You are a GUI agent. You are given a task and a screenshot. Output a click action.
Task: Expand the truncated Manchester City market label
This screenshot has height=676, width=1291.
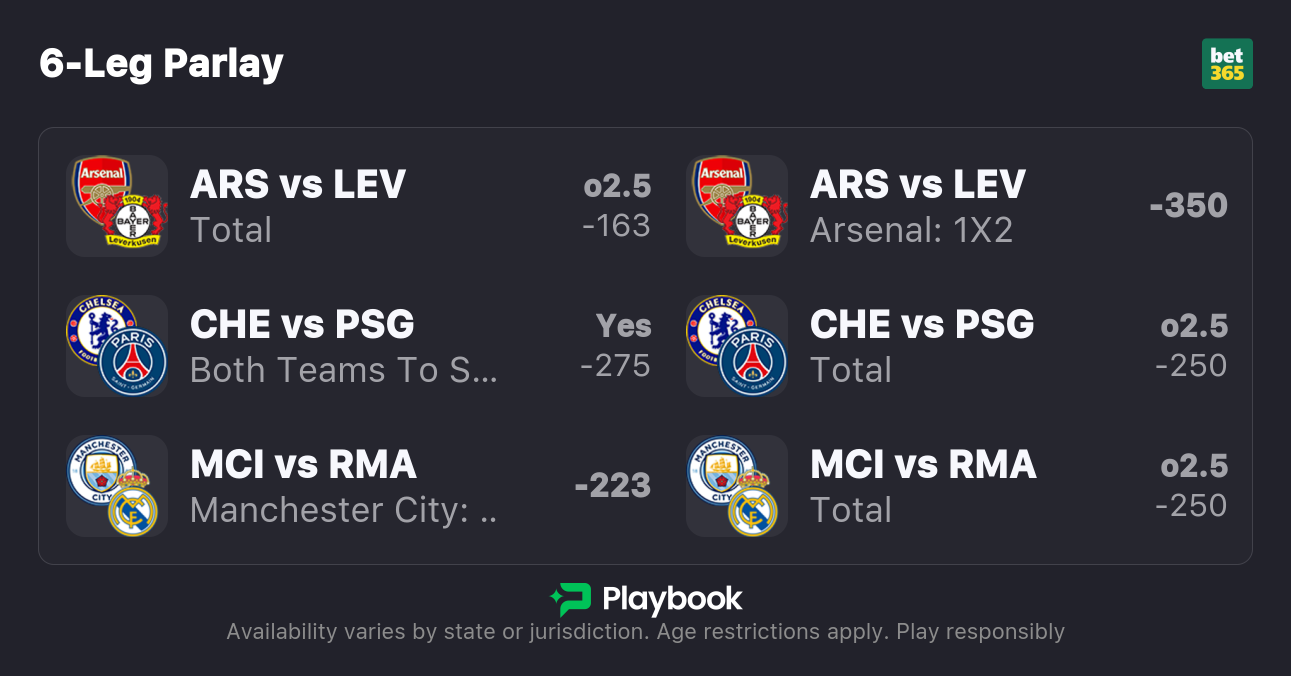[x=343, y=511]
